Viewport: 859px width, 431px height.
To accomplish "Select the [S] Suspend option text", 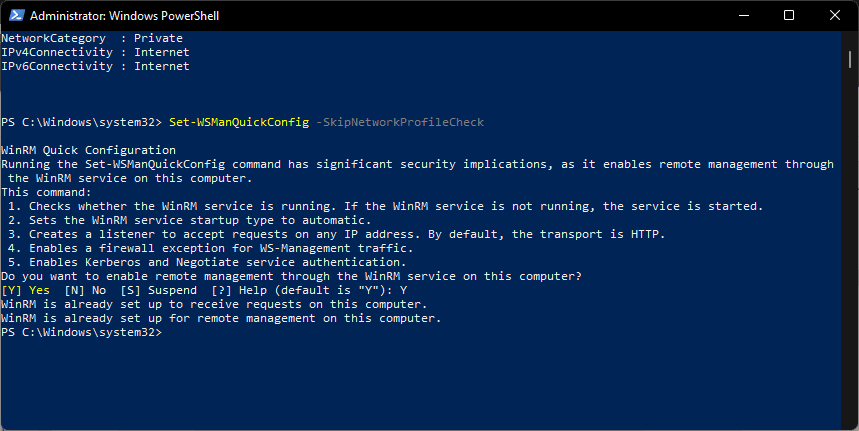I will (158, 290).
